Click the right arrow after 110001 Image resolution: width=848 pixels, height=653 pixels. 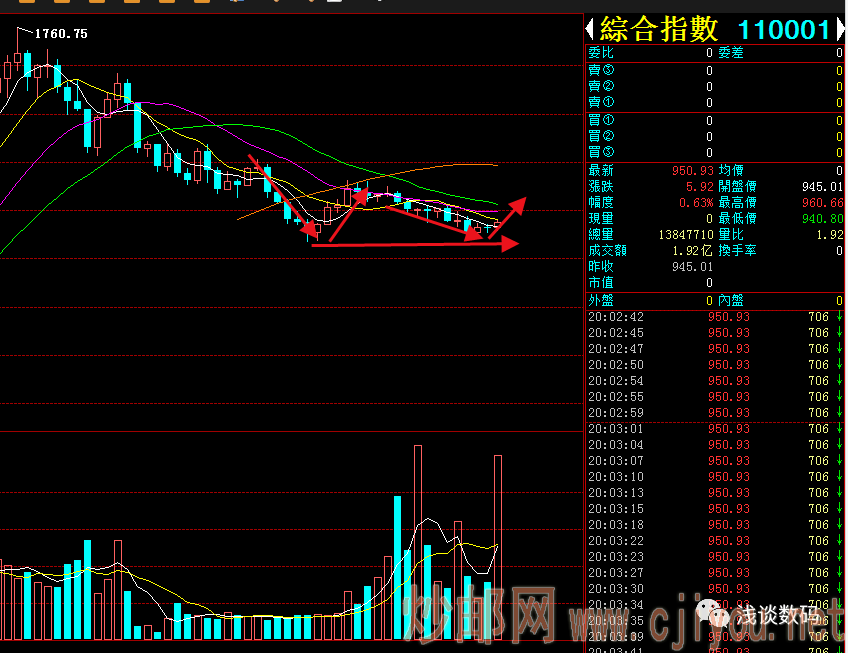pos(840,29)
